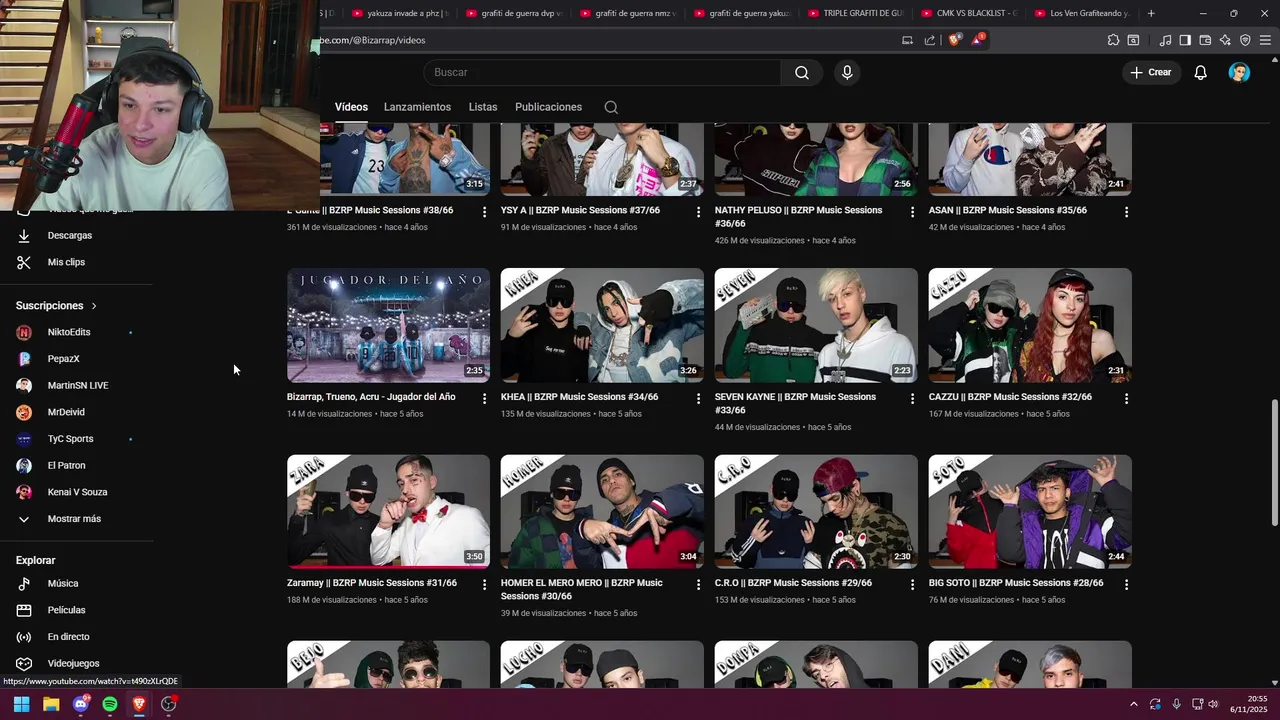Open options menu for KHEA session video
Screen dimensions: 1280x720
(699, 398)
